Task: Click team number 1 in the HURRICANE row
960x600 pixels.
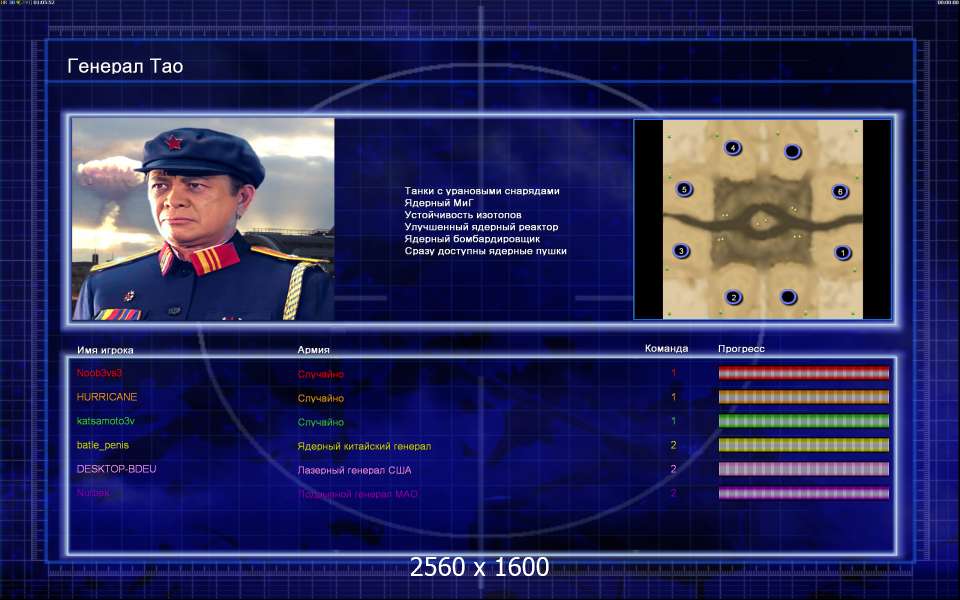Action: [x=673, y=397]
